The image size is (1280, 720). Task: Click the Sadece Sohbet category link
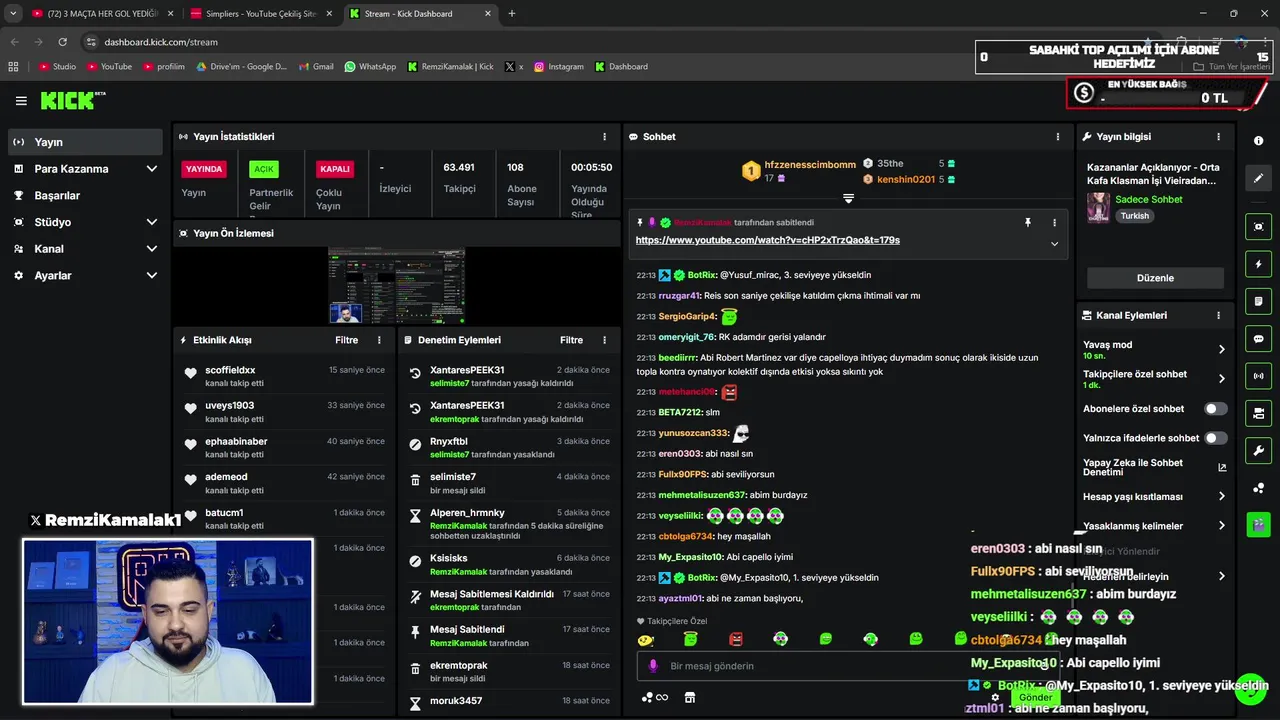pos(1148,199)
